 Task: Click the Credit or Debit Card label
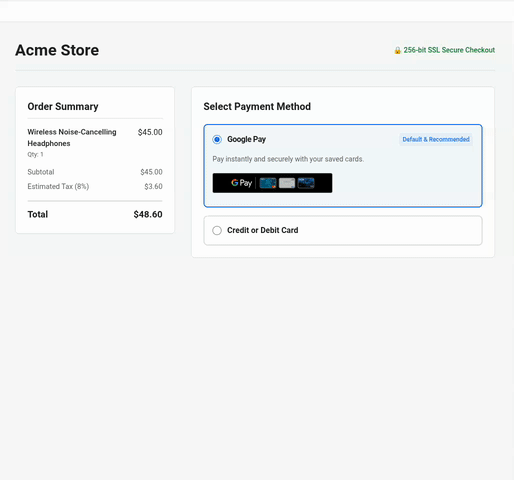pos(263,230)
